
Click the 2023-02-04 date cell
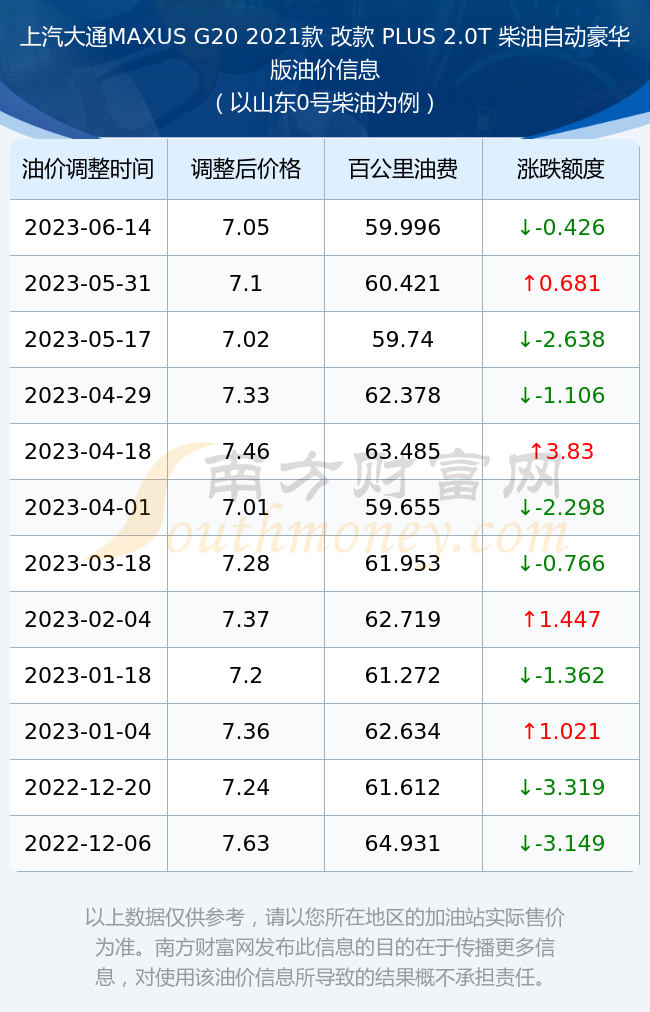pos(88,619)
